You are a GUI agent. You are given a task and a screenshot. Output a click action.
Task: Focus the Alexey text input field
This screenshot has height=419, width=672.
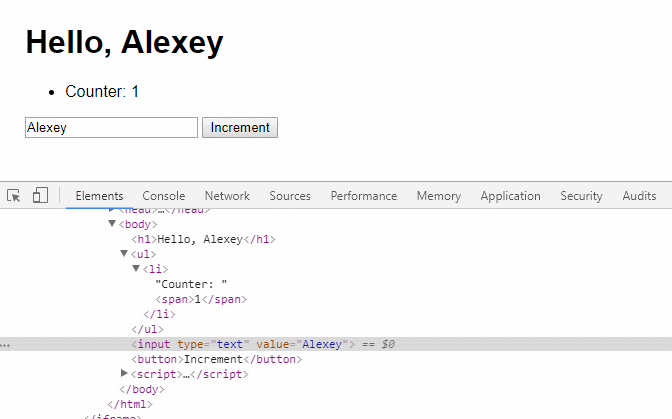coord(111,128)
